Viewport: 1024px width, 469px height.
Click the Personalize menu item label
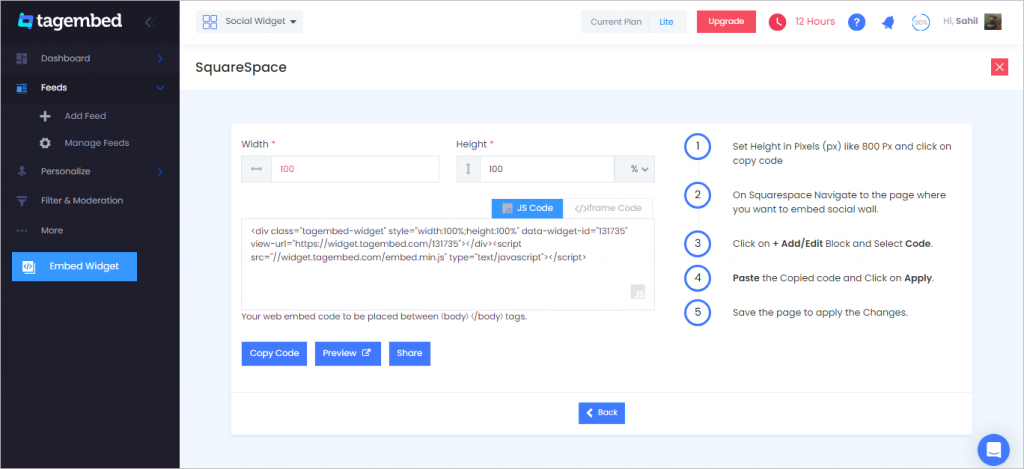point(65,172)
